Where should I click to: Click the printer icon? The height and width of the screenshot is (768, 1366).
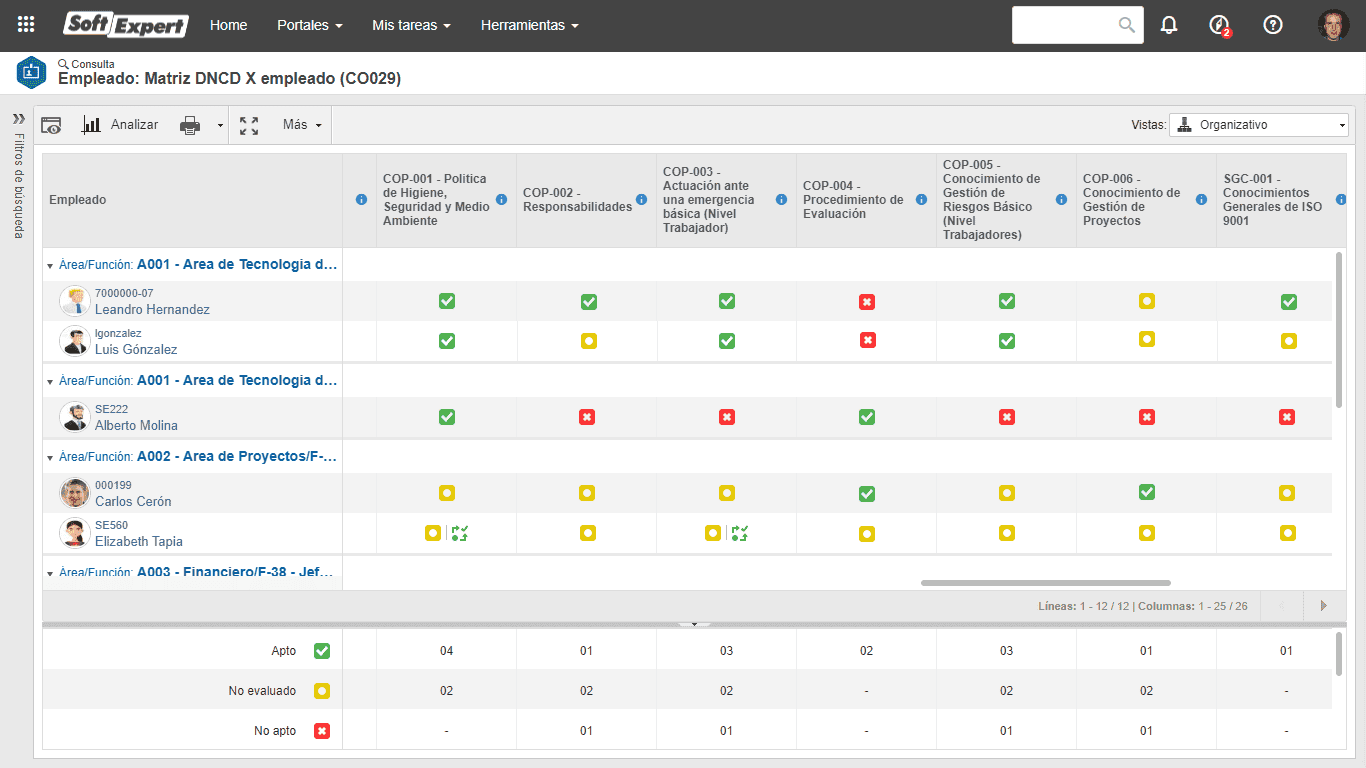190,125
